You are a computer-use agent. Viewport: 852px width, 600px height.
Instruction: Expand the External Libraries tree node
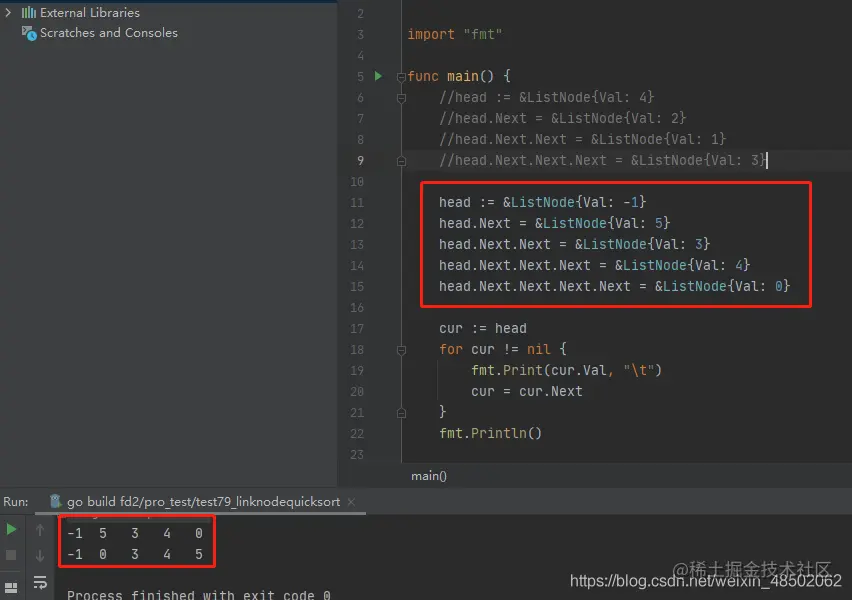pos(8,12)
